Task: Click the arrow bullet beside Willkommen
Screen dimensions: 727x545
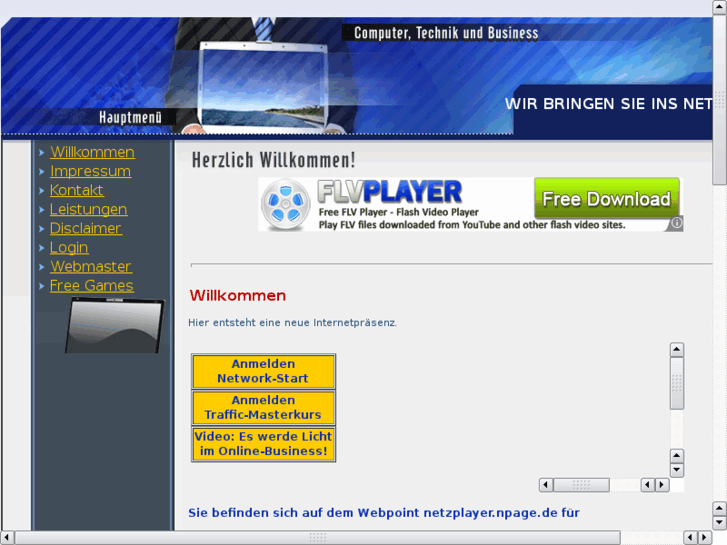Action: click(42, 153)
